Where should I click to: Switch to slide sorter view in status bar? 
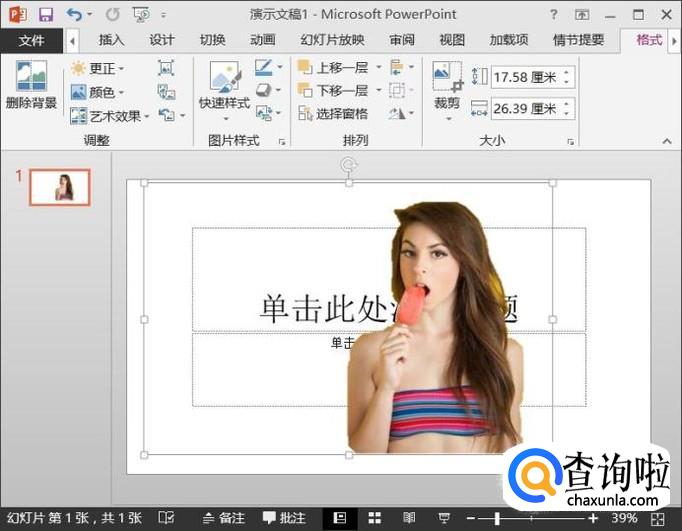[x=375, y=518]
